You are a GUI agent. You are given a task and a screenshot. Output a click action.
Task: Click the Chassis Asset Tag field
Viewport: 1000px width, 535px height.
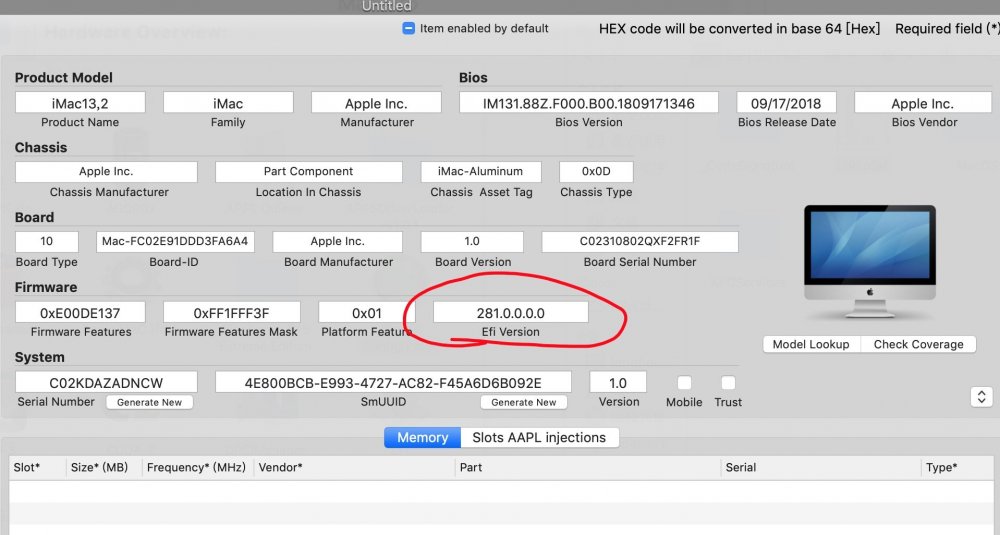point(481,172)
